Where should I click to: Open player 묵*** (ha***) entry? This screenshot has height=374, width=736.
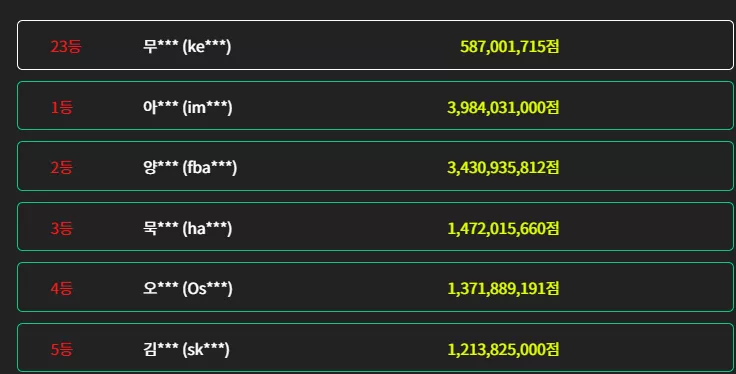pos(187,229)
